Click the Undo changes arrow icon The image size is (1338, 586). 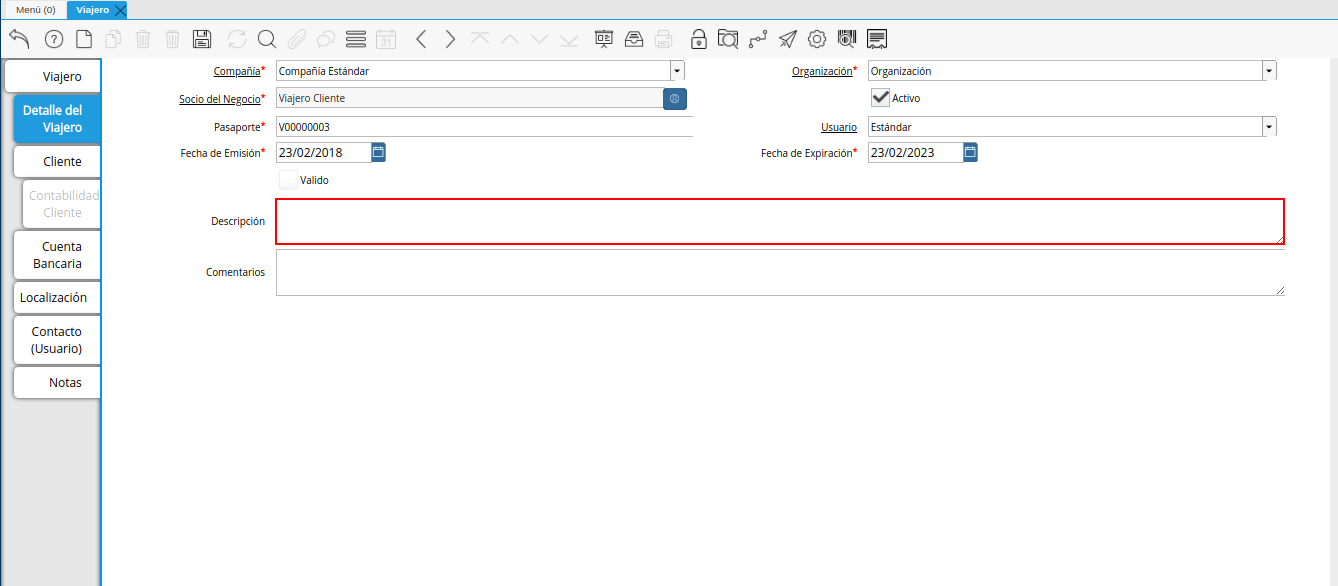19,39
